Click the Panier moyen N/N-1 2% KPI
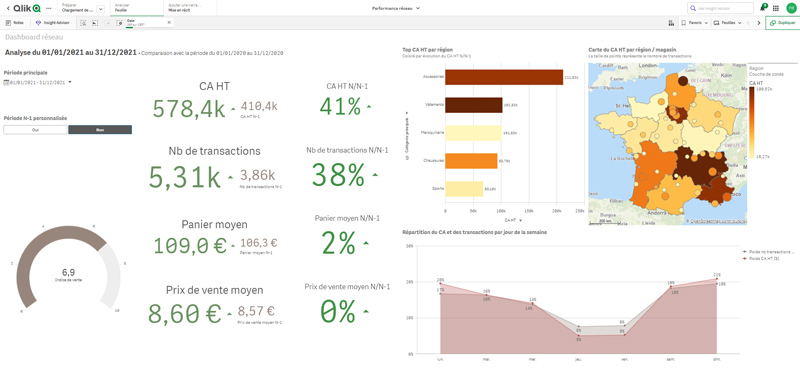800x375 pixels. click(x=338, y=244)
